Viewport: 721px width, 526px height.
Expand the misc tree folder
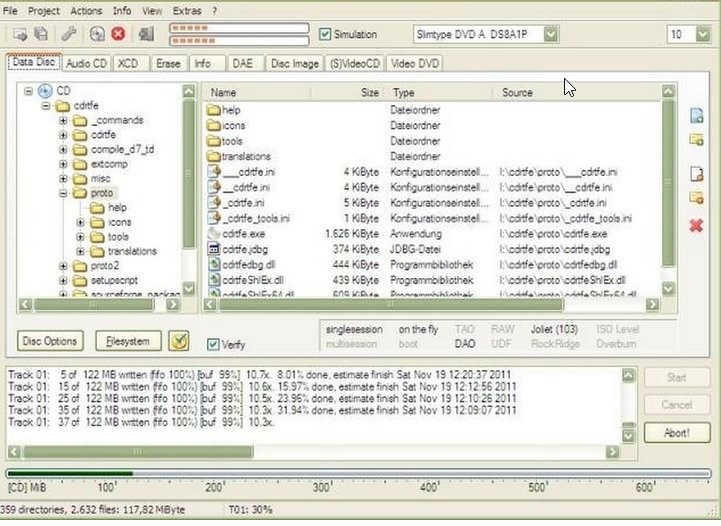(63, 178)
